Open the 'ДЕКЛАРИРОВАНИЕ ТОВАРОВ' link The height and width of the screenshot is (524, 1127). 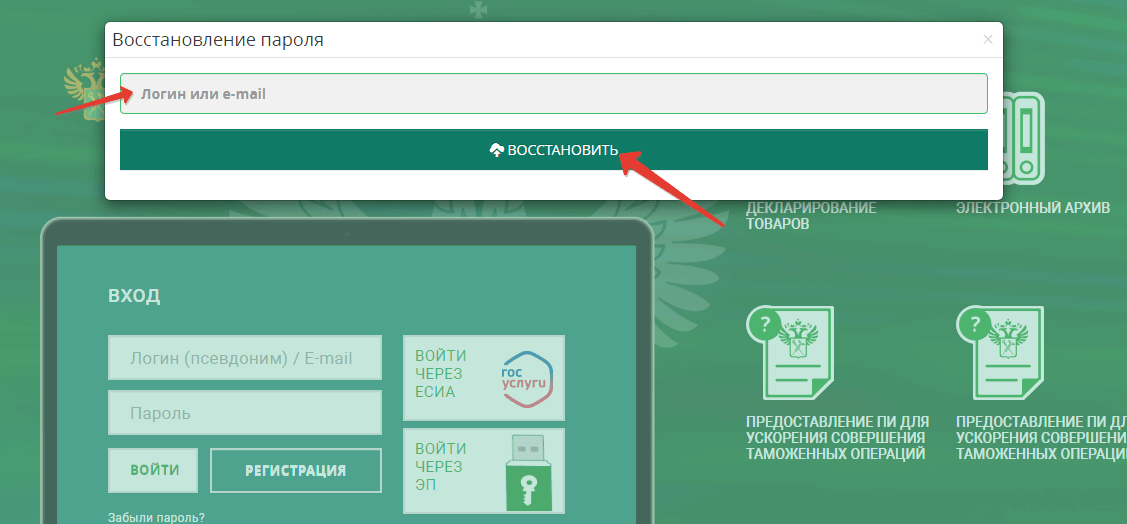pyautogui.click(x=810, y=216)
